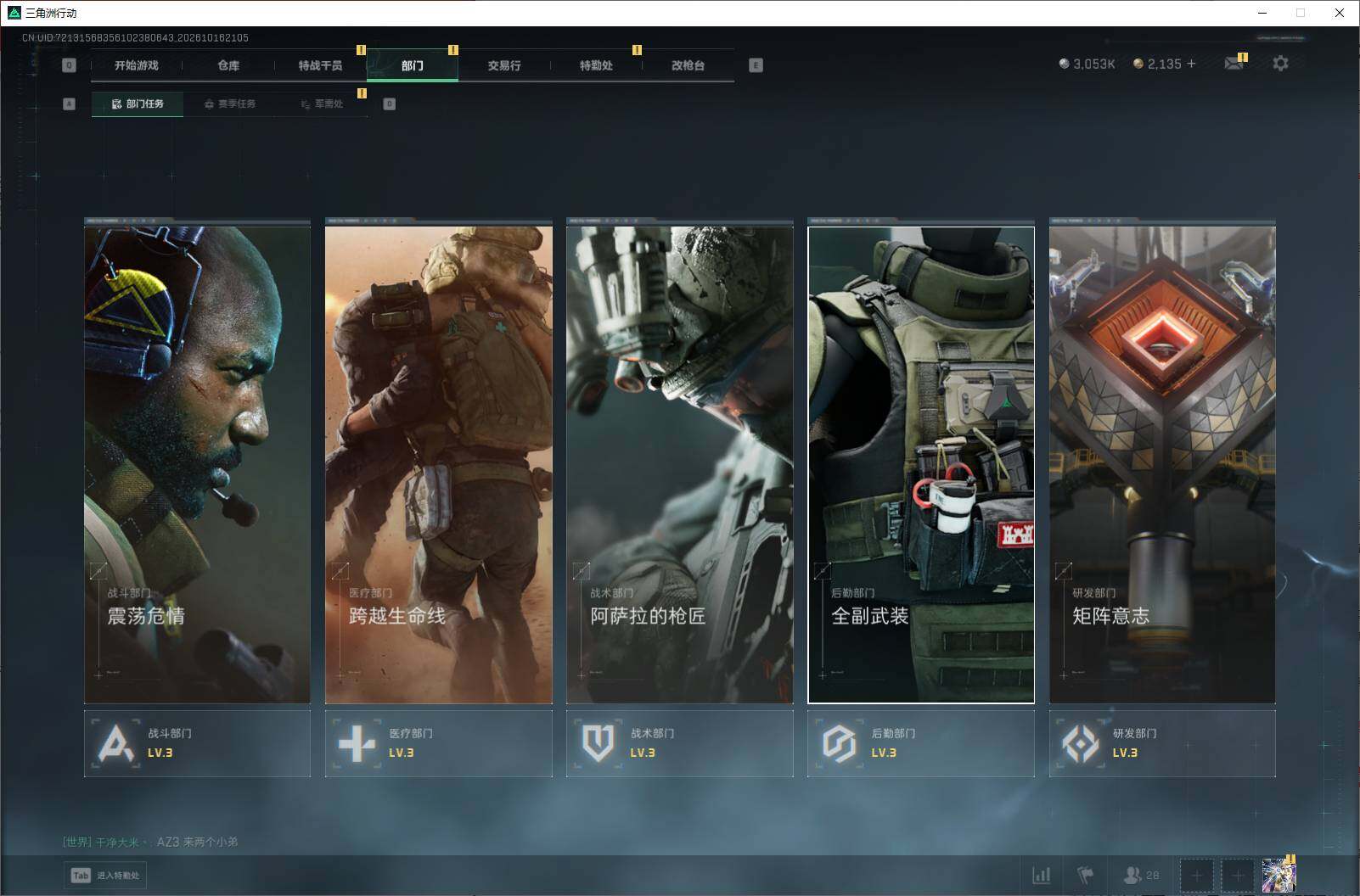Screen dimensions: 1360x896
Task: Add teammate in first empty squad slot
Action: (1196, 875)
